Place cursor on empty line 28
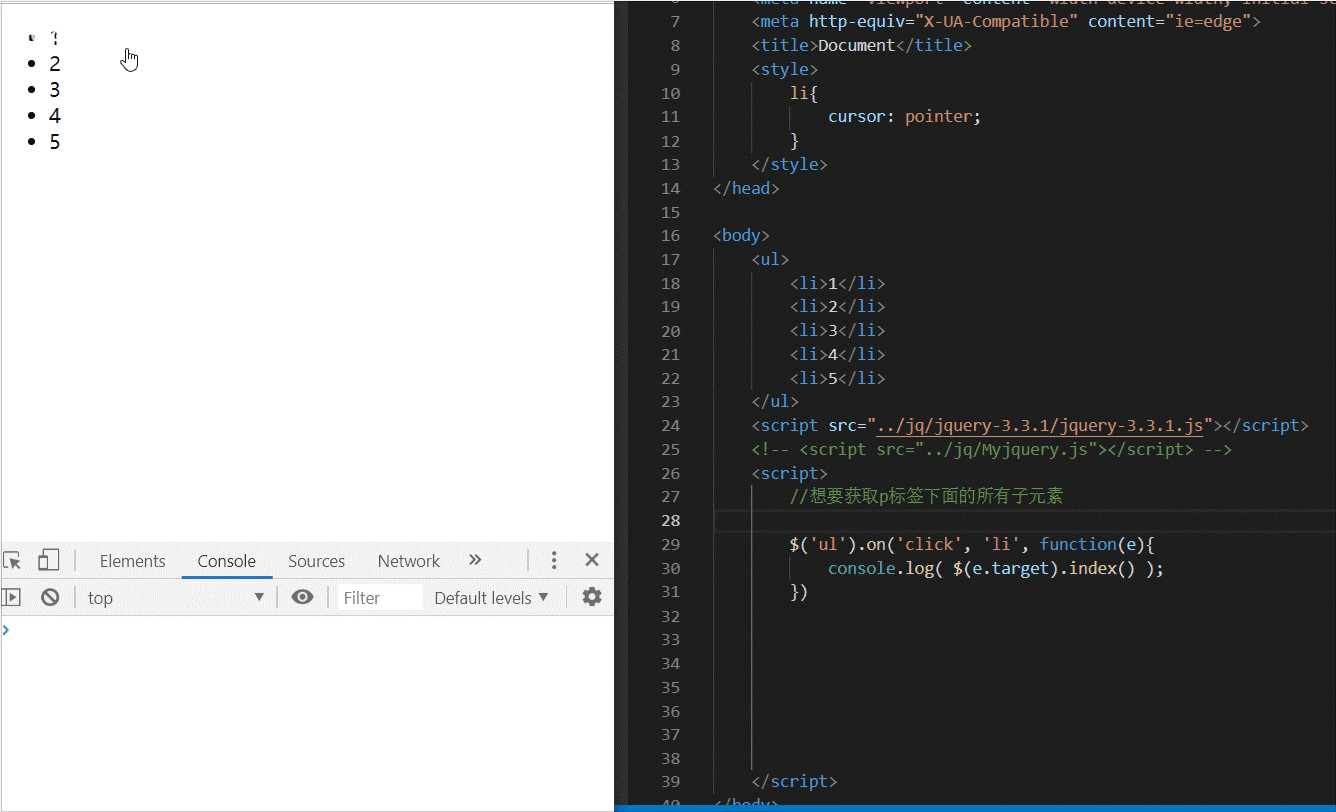The width and height of the screenshot is (1336, 812). (x=1025, y=520)
